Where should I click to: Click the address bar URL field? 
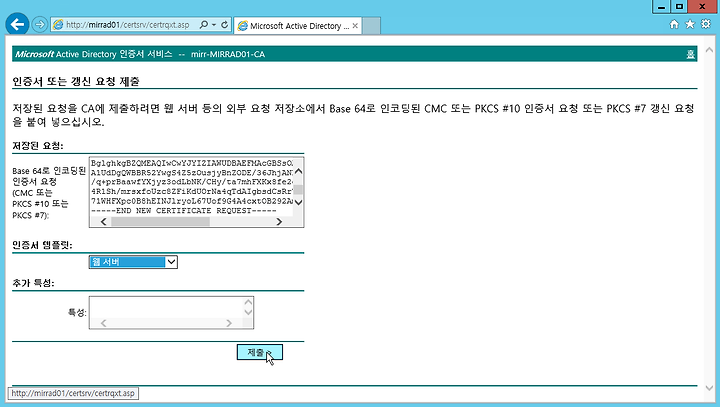coord(128,25)
